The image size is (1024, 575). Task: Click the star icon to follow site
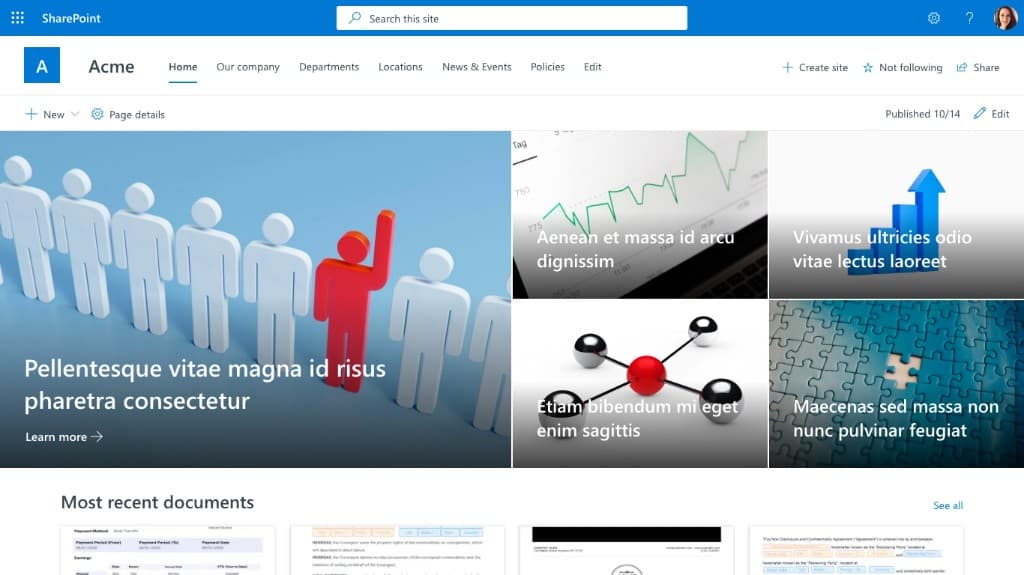[868, 67]
